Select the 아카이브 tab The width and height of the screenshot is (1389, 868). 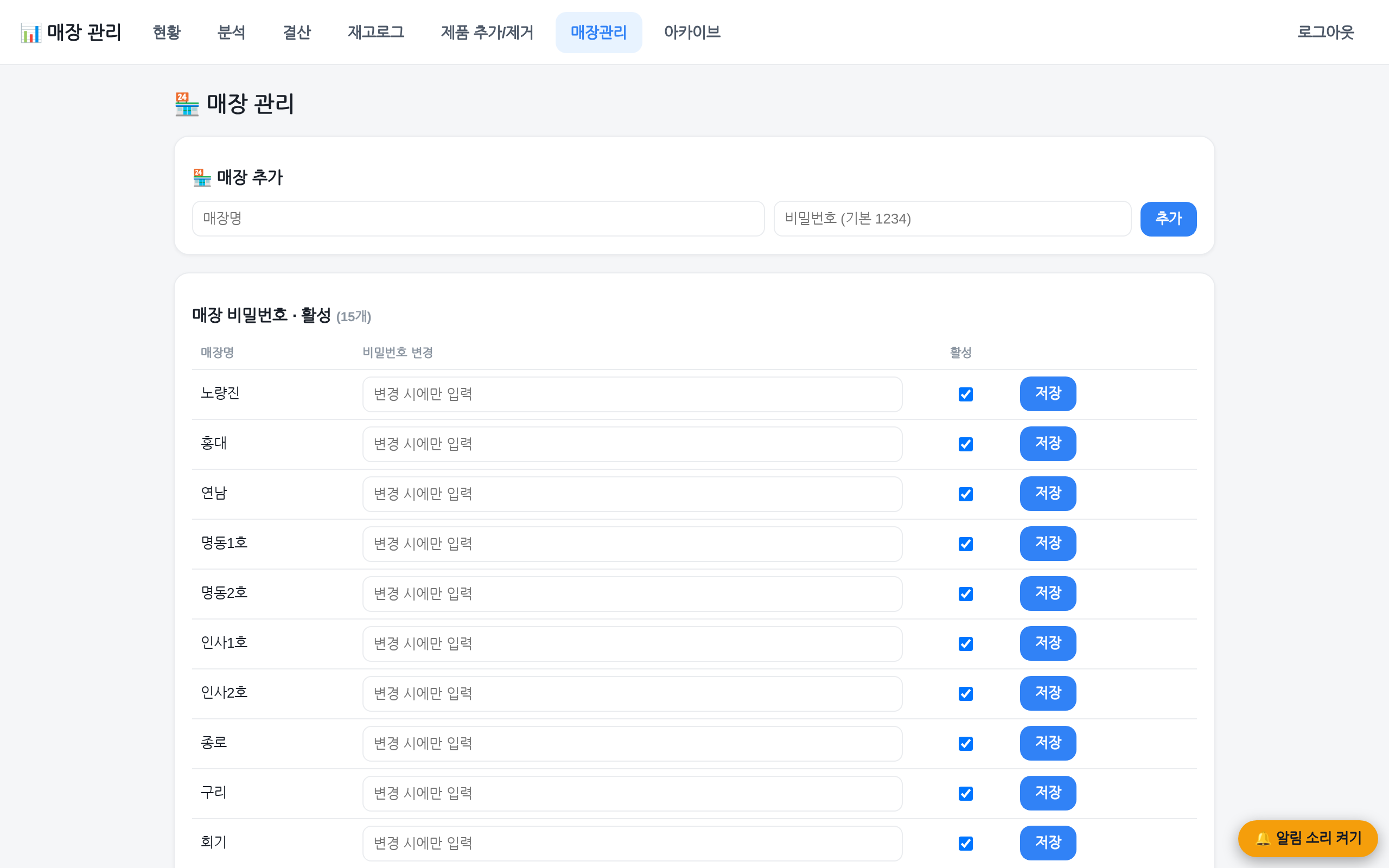click(x=692, y=33)
